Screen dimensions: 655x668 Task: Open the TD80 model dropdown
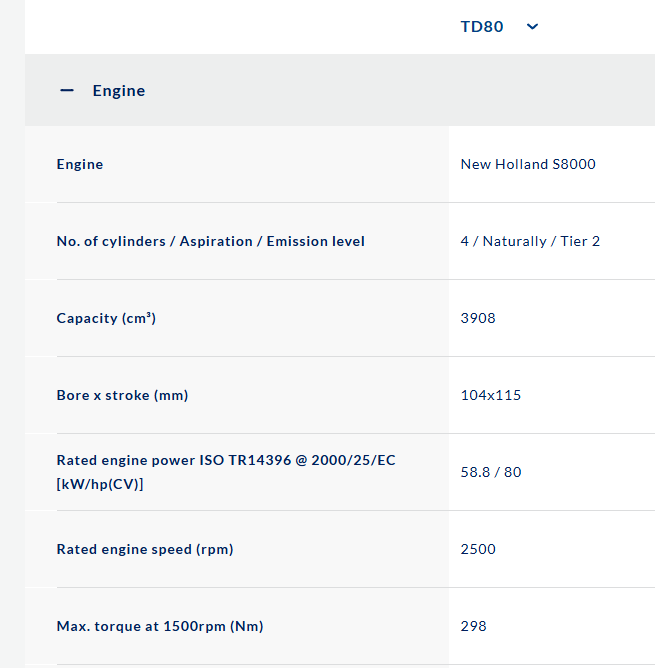[x=482, y=27]
